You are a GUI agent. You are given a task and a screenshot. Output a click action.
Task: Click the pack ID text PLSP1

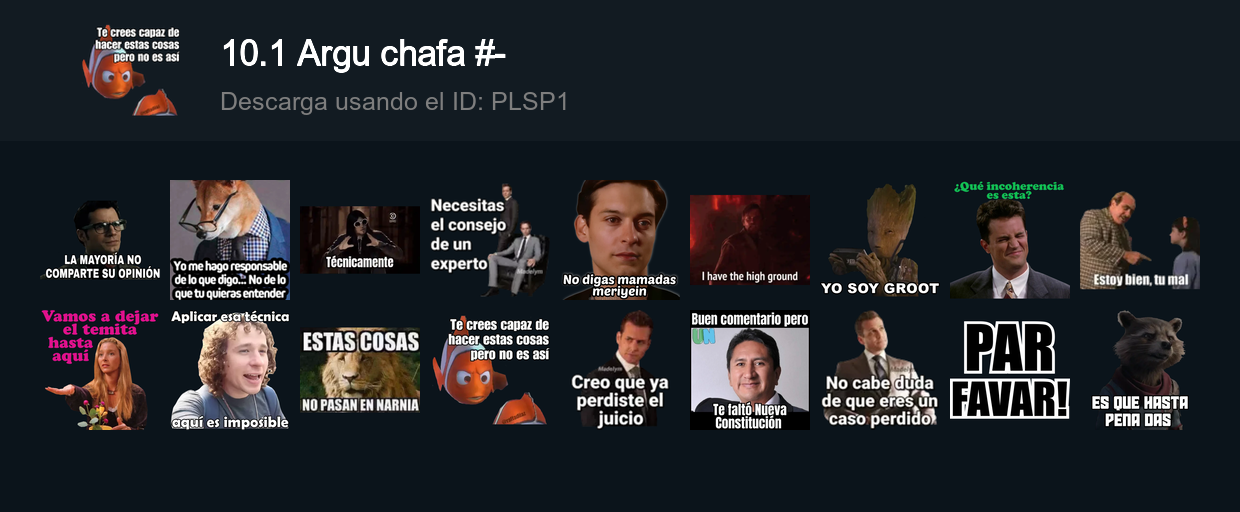tap(529, 102)
